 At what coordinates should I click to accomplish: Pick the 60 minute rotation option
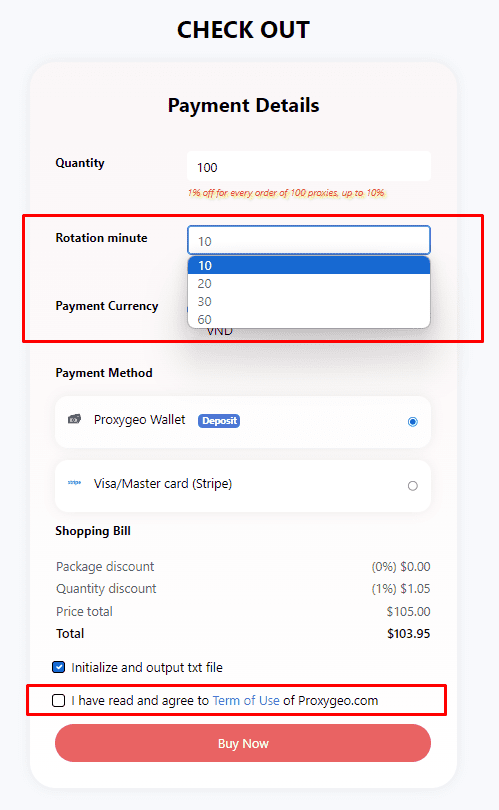point(309,319)
